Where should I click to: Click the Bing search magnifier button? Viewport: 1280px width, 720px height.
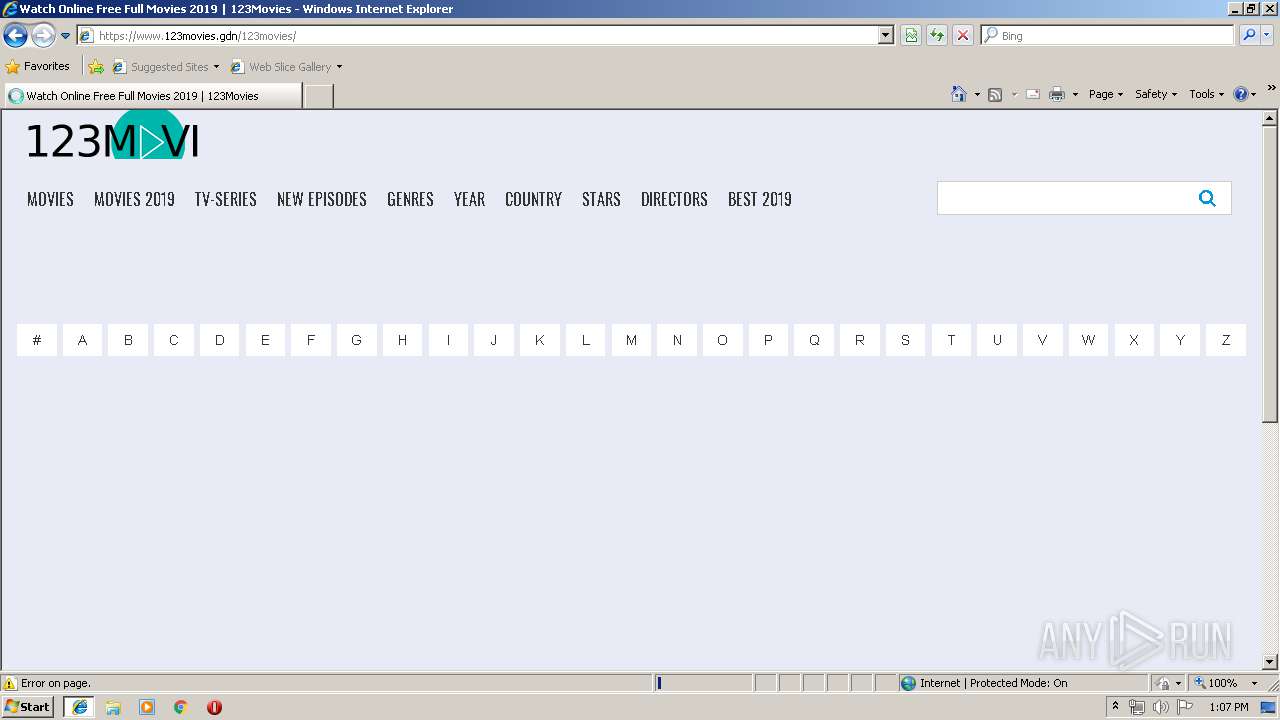[x=1249, y=35]
